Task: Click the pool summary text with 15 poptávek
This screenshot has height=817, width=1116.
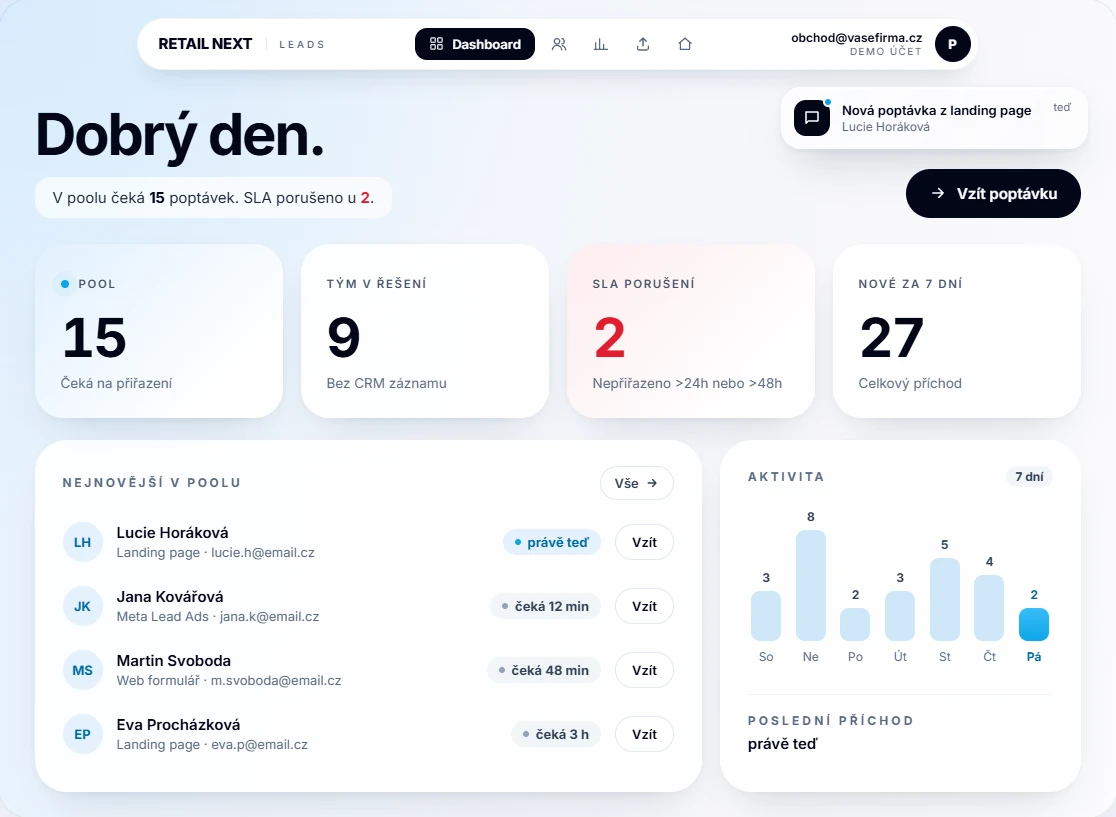Action: point(214,198)
